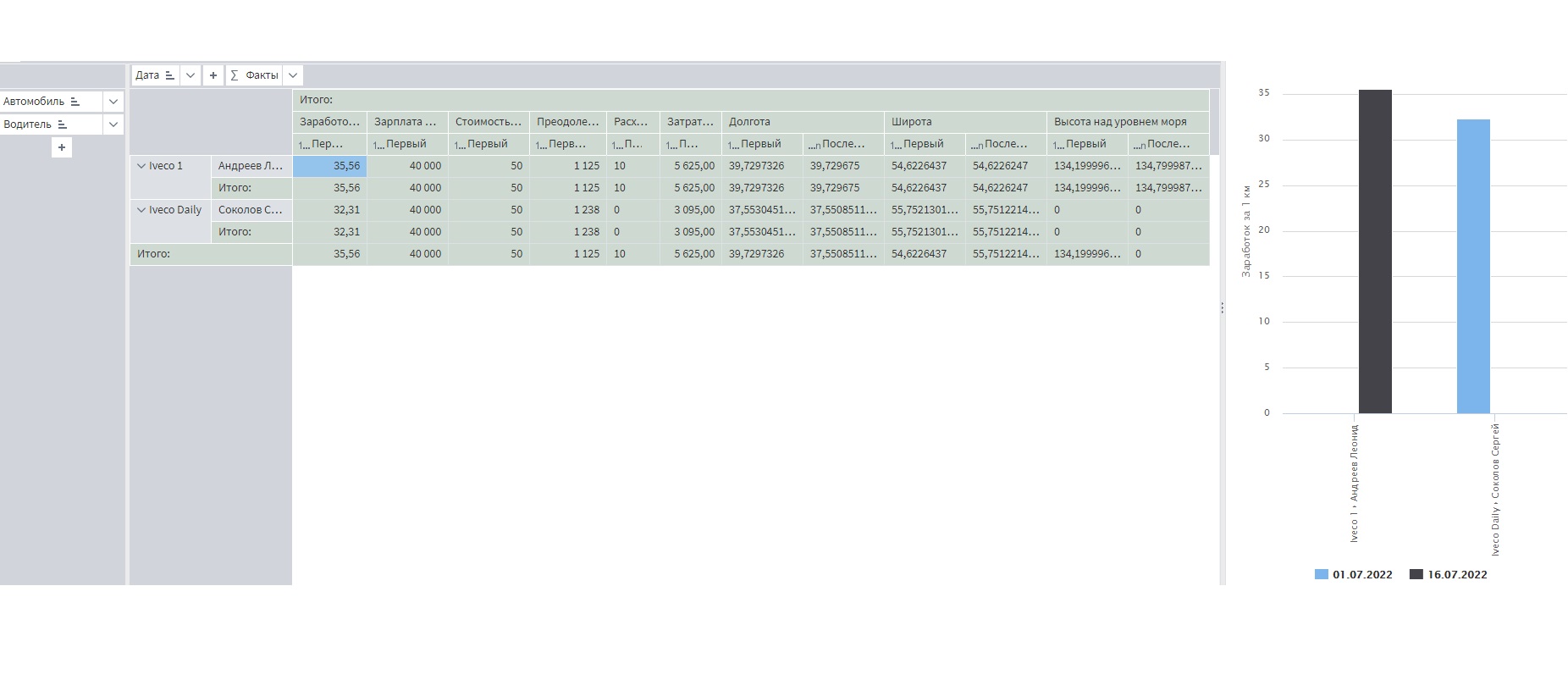Select the Долгота column header
Viewport: 1568px width, 680px height.
803,122
